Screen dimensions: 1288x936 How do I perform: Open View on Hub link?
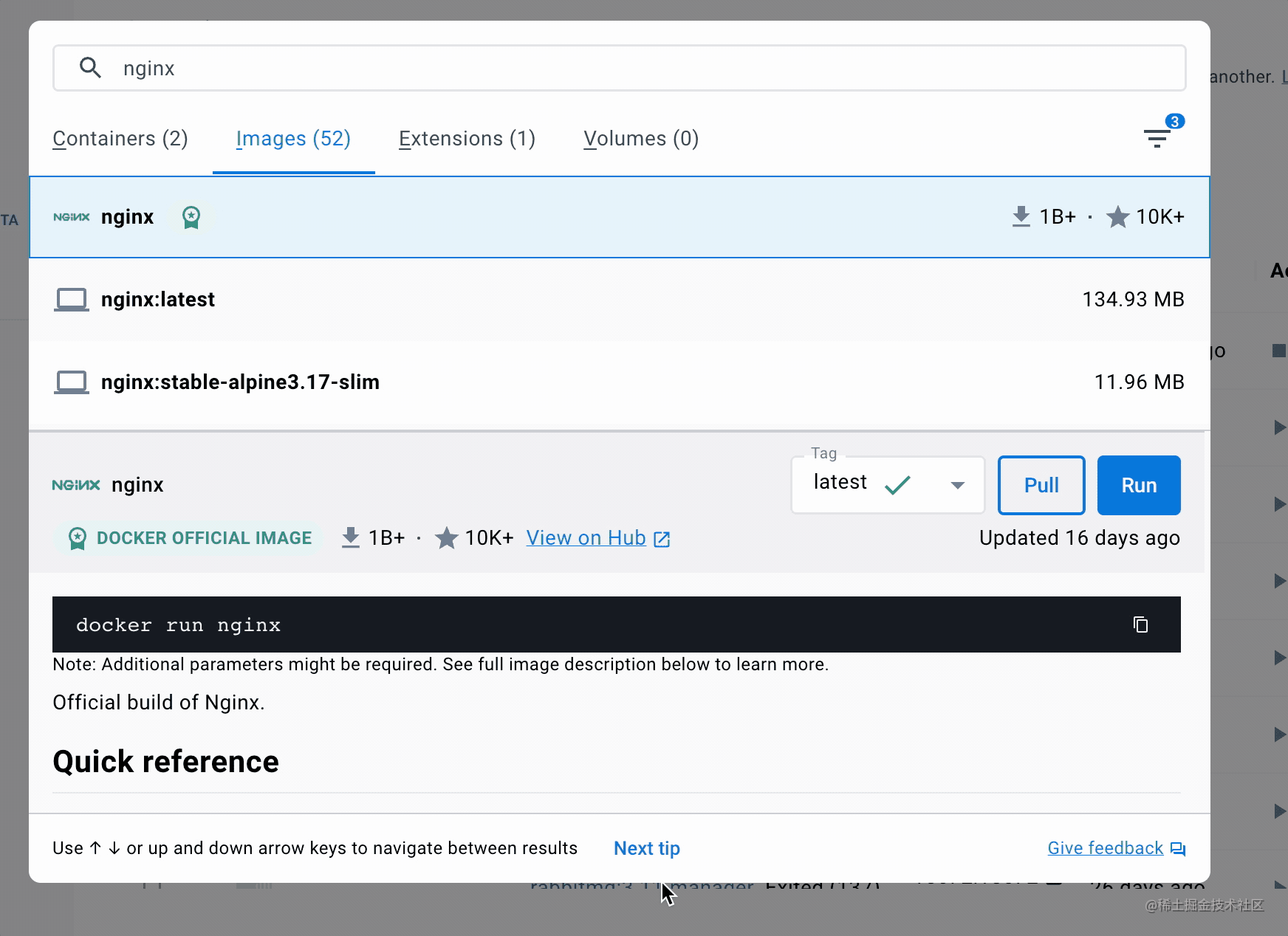pyautogui.click(x=586, y=538)
